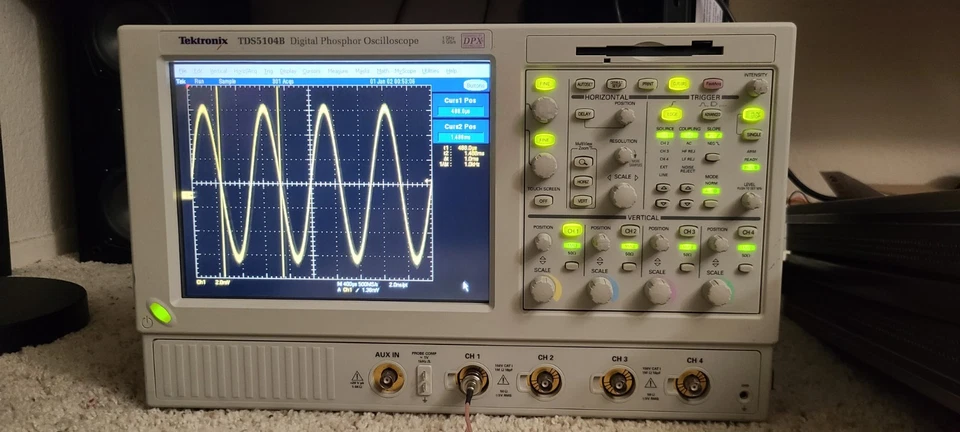Push the trigger ADVANCED button

(711, 114)
